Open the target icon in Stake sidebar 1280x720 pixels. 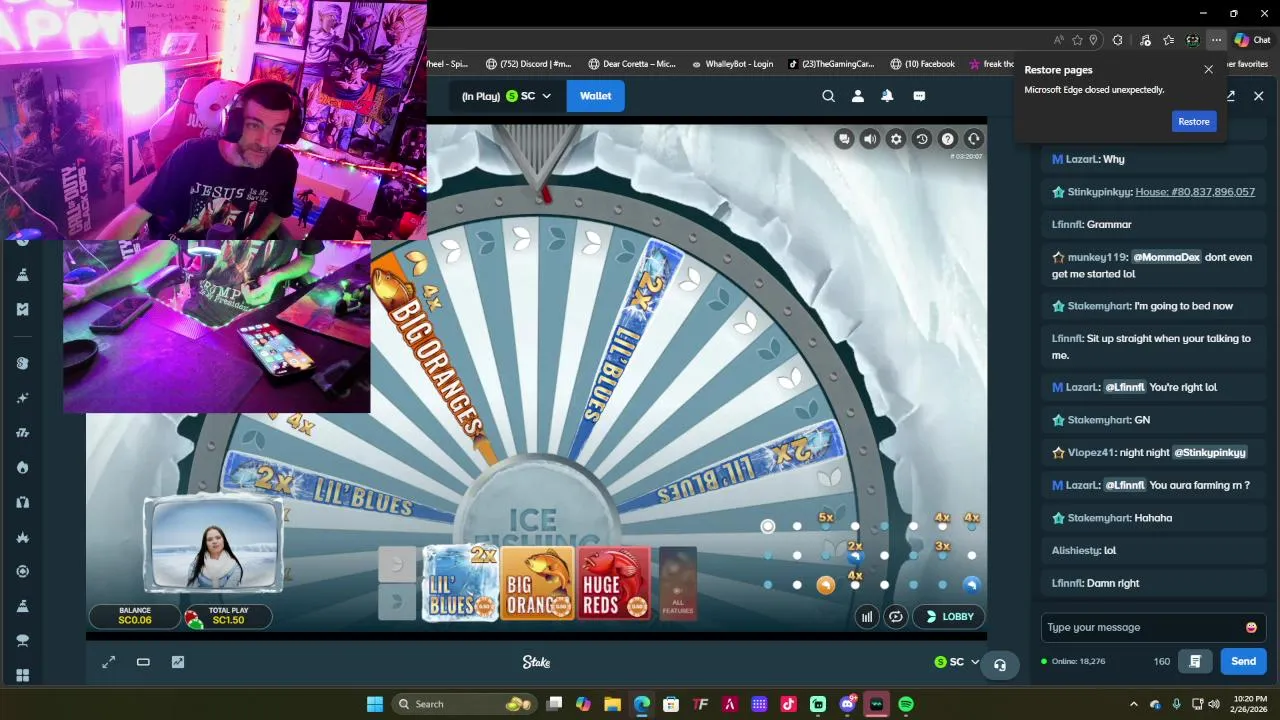(22, 571)
